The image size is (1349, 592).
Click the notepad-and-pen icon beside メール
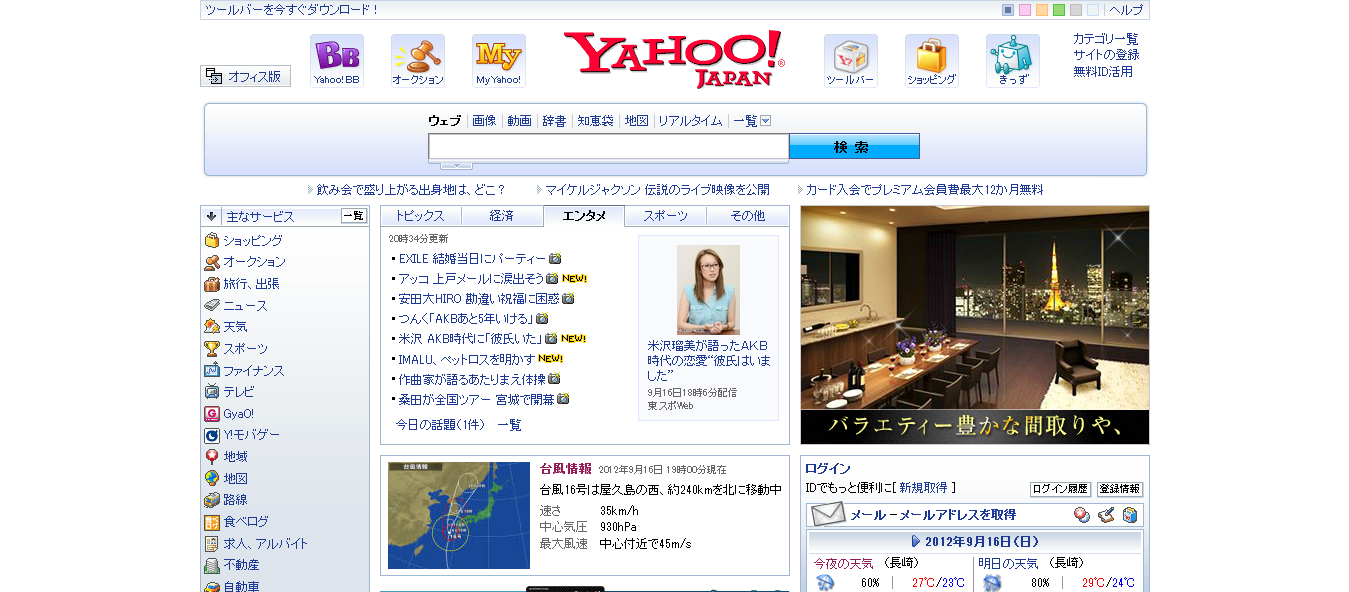click(x=1106, y=515)
